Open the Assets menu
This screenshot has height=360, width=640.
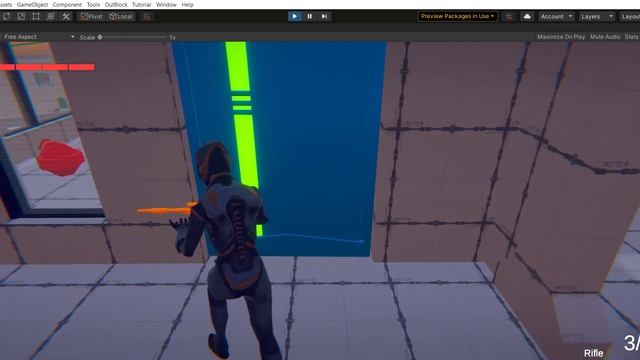[x=6, y=4]
